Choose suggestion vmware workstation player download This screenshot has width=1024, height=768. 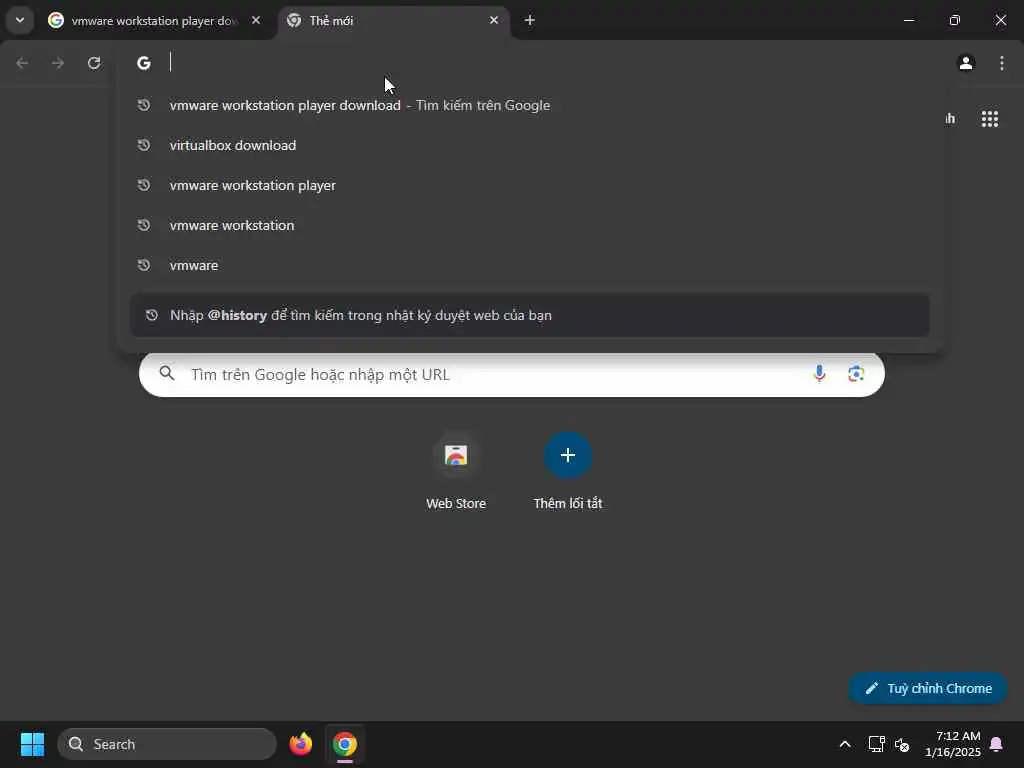pos(530,105)
